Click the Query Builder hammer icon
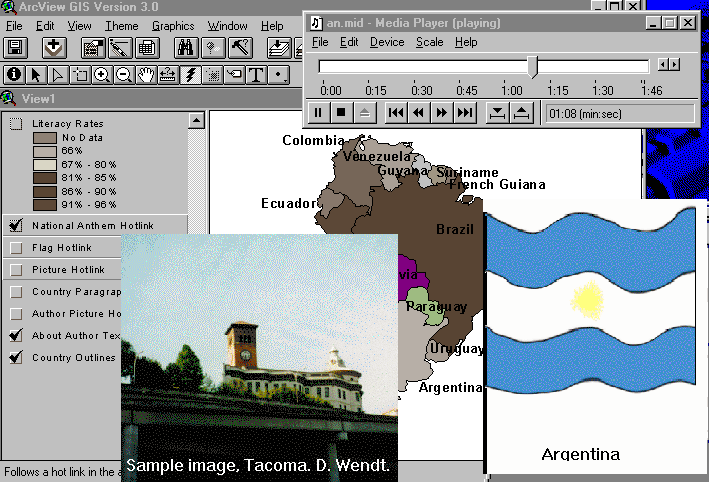 click(240, 48)
